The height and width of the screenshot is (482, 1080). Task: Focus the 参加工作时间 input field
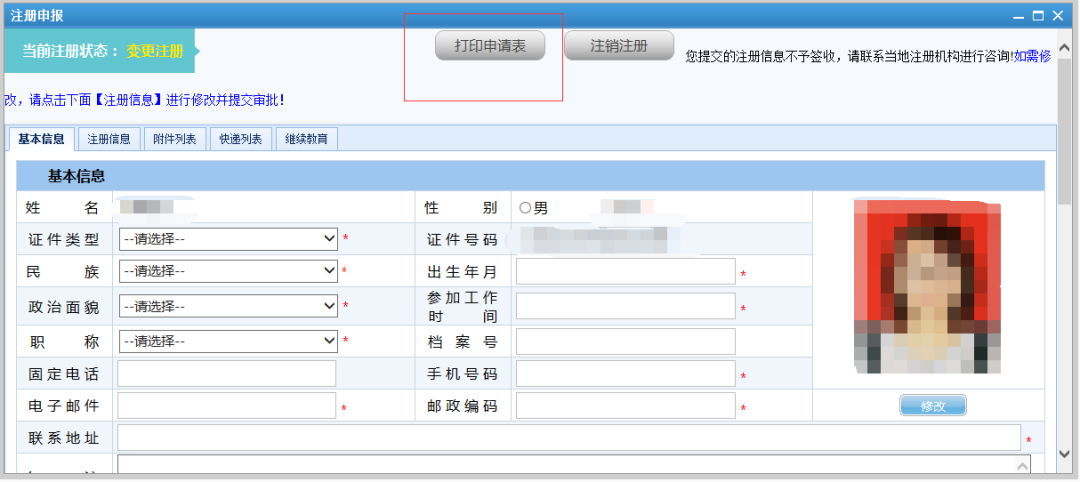625,306
